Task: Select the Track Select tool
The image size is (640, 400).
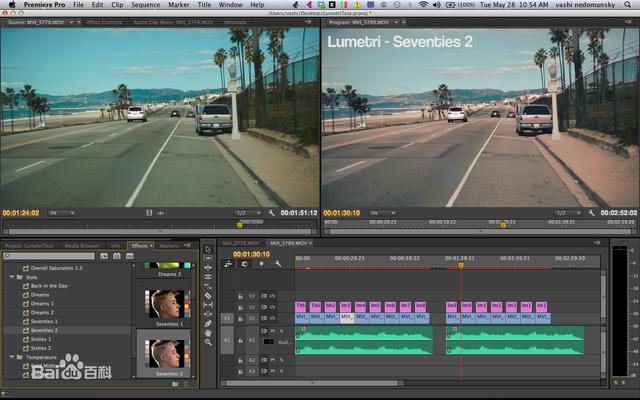Action: tap(208, 258)
